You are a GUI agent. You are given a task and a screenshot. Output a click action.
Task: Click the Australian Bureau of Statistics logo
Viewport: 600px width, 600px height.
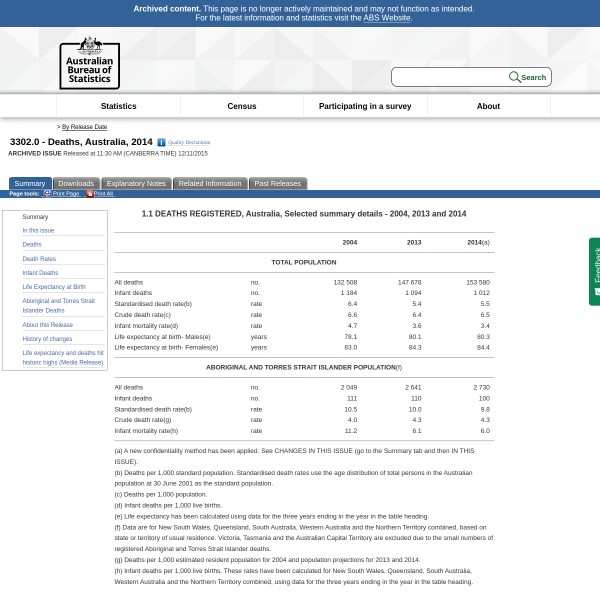click(89, 63)
